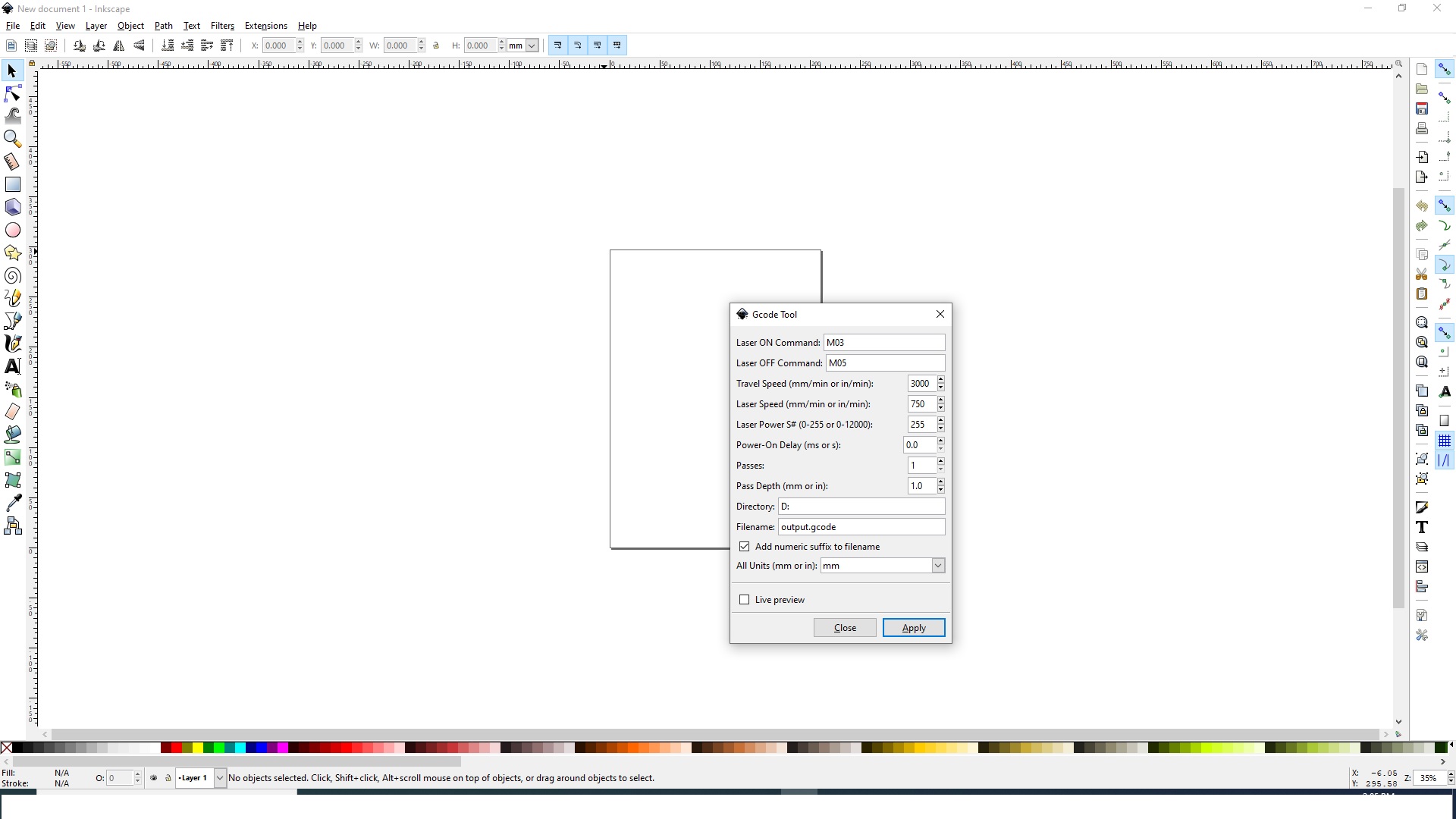The image size is (1456, 819).
Task: Toggle Add numeric suffix to filename
Action: click(744, 546)
